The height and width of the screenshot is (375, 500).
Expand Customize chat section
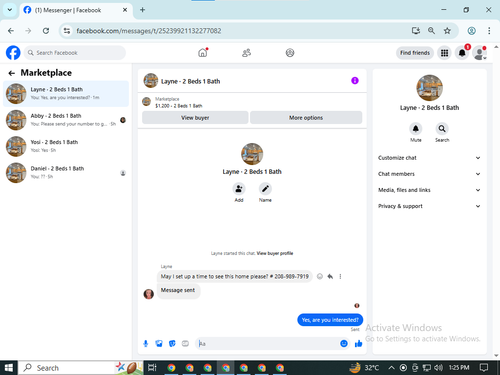click(x=429, y=158)
